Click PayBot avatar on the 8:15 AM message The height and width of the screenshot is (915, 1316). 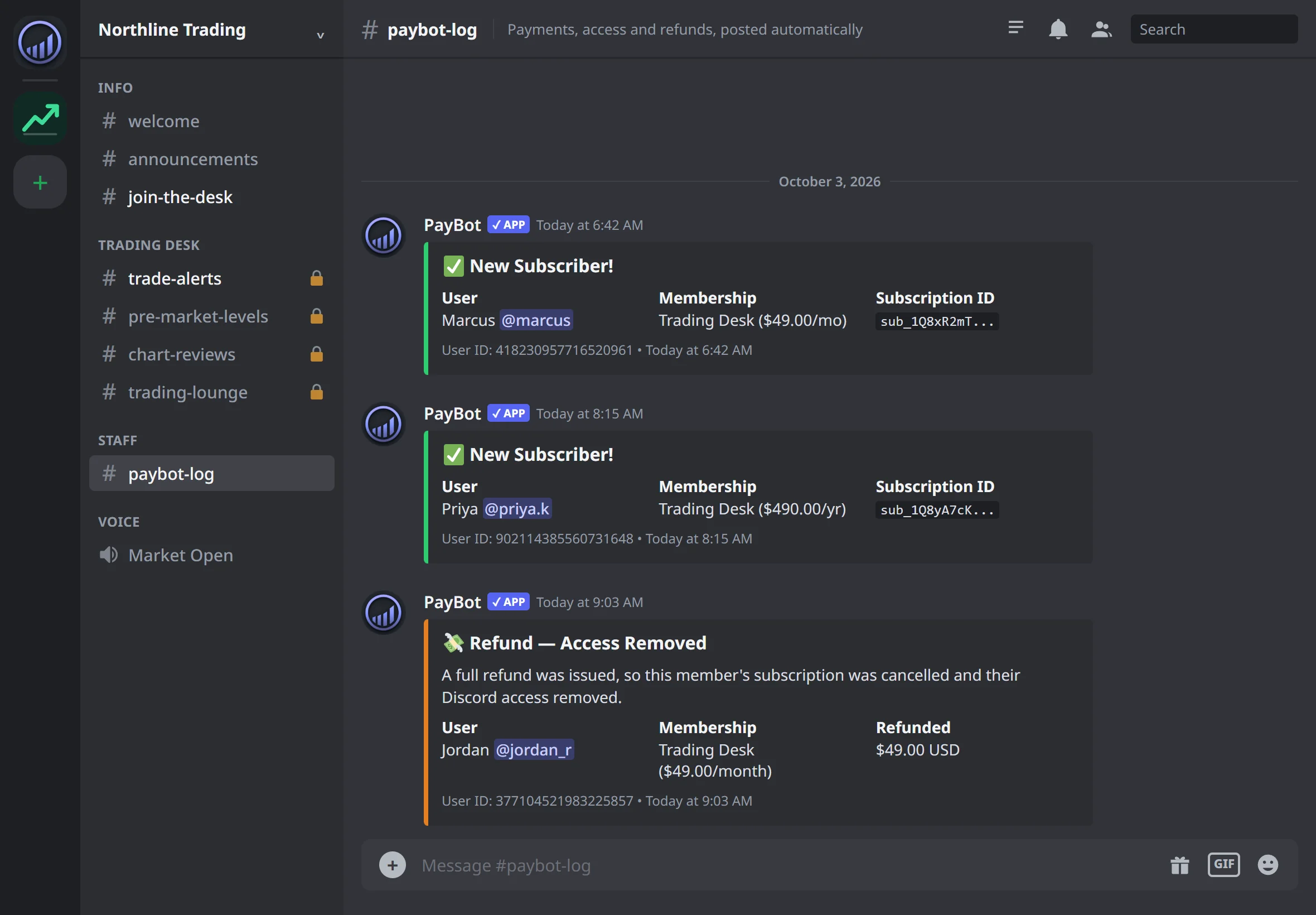[x=383, y=423]
